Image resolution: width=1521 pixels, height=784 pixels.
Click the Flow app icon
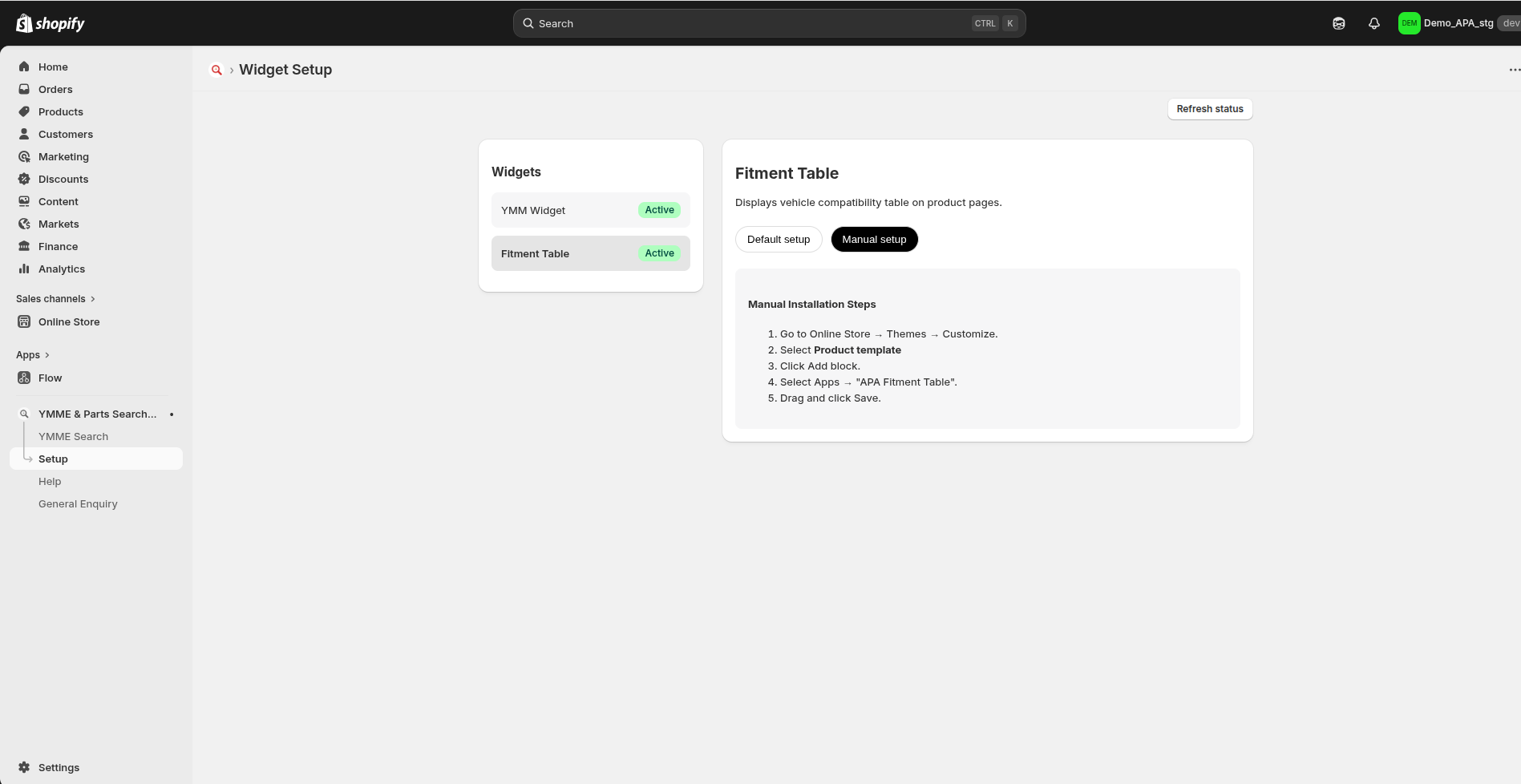point(24,378)
